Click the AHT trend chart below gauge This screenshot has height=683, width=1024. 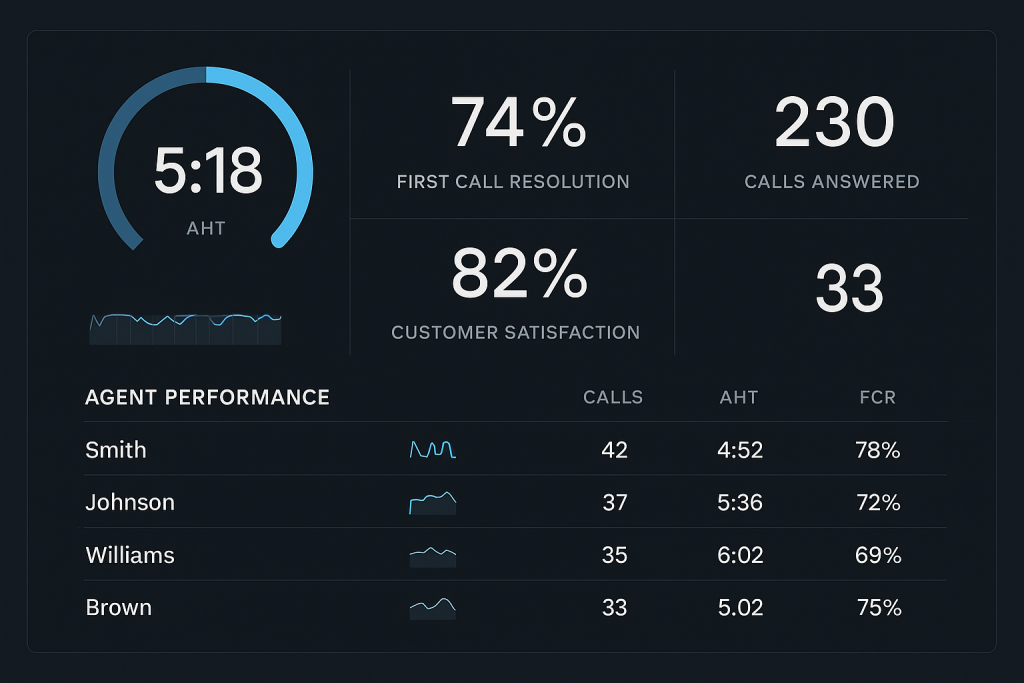coord(185,328)
